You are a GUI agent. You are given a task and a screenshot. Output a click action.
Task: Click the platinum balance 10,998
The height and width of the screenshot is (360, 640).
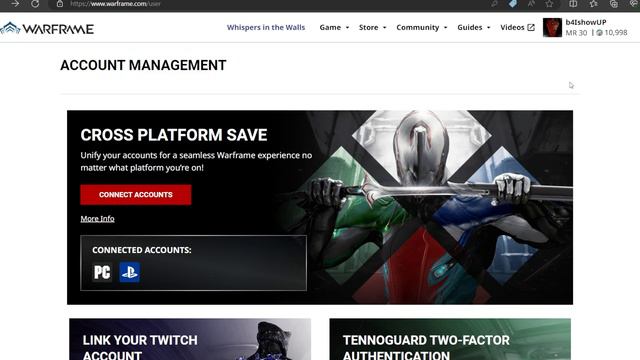coord(611,33)
